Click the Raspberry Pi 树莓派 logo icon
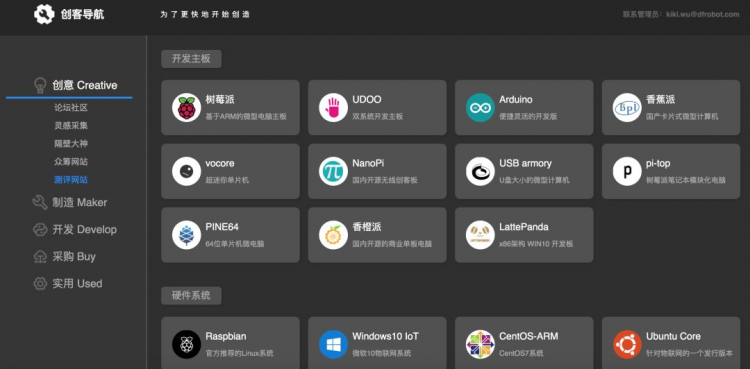The width and height of the screenshot is (750, 369). [187, 107]
